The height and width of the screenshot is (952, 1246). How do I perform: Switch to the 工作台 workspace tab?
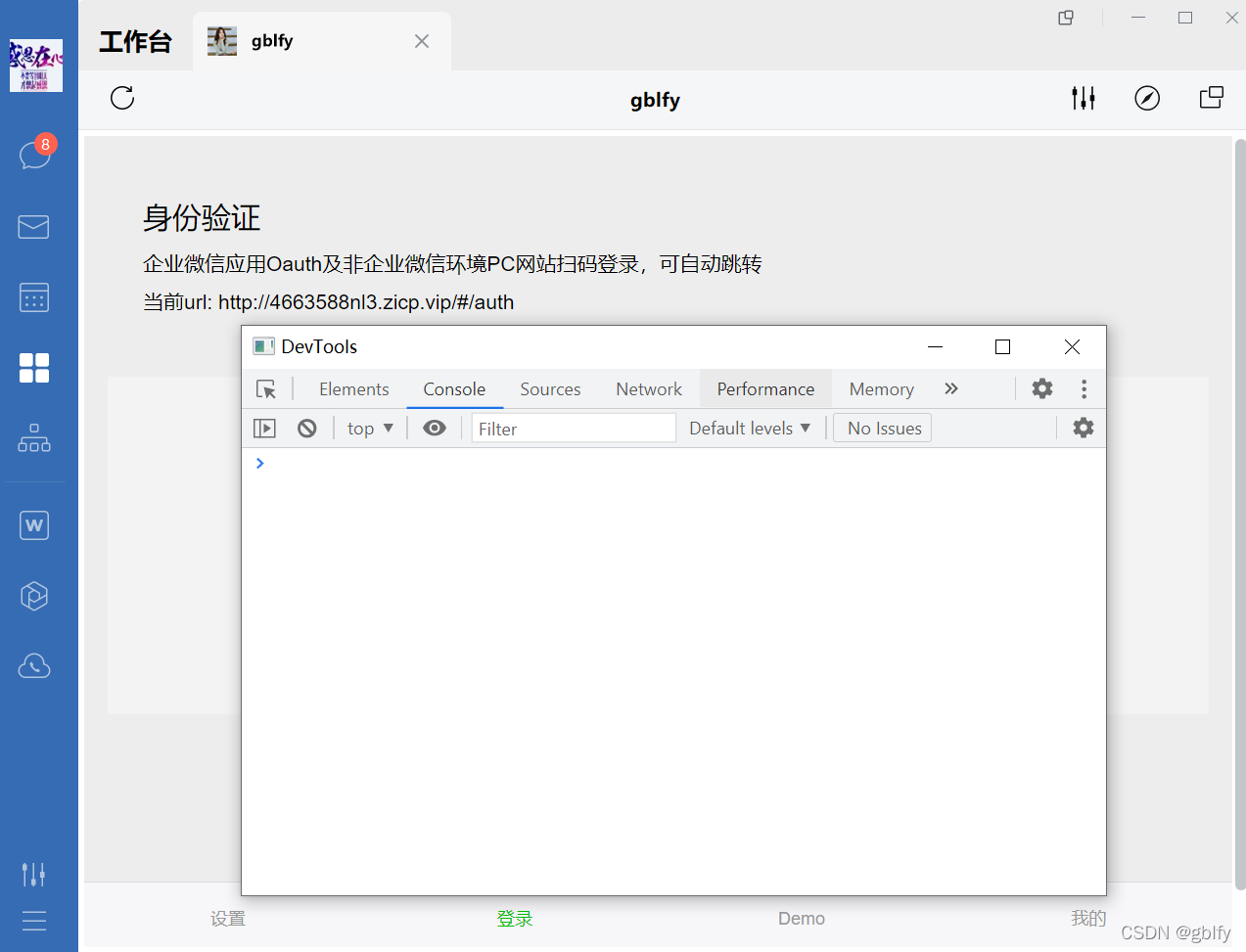click(x=135, y=41)
